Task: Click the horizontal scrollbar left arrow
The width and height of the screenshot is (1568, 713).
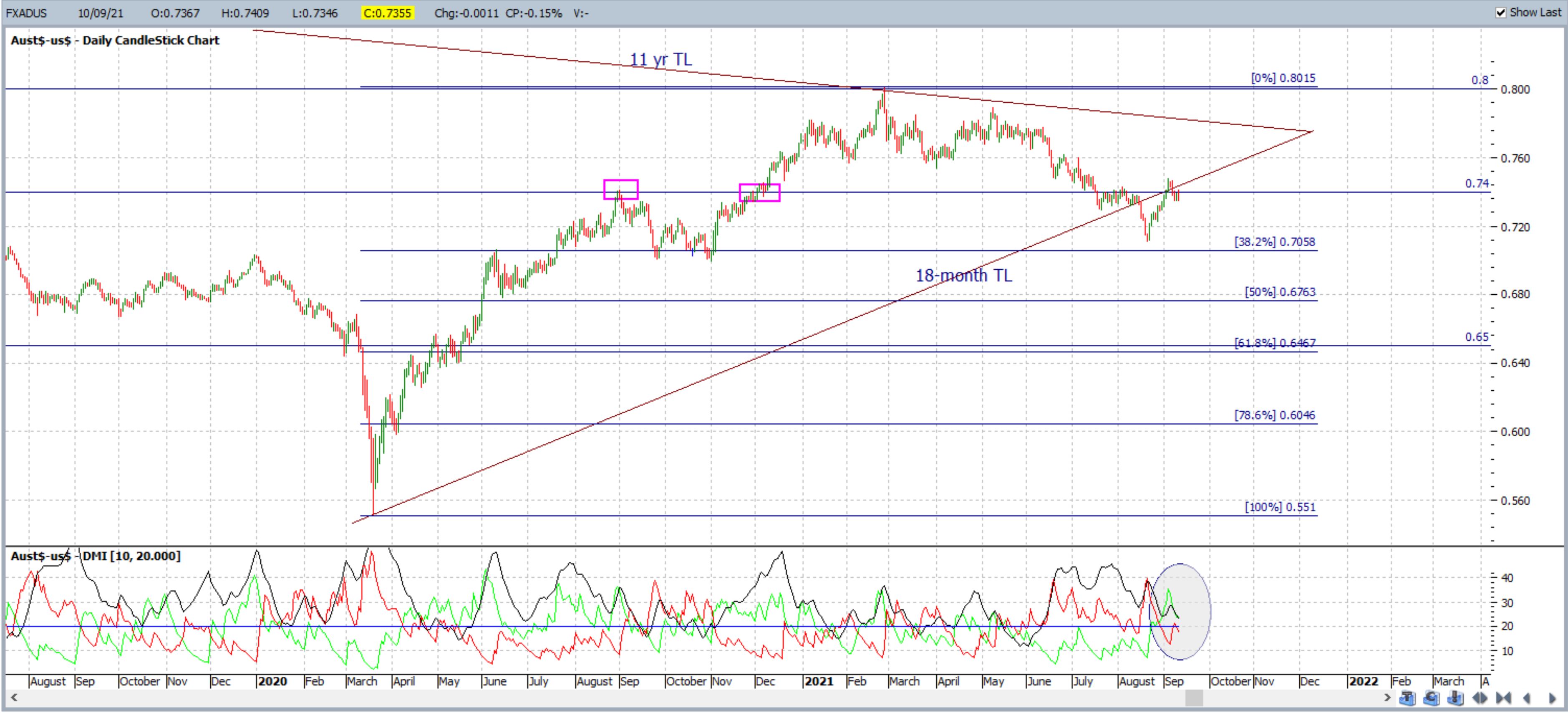Action: coord(13,698)
